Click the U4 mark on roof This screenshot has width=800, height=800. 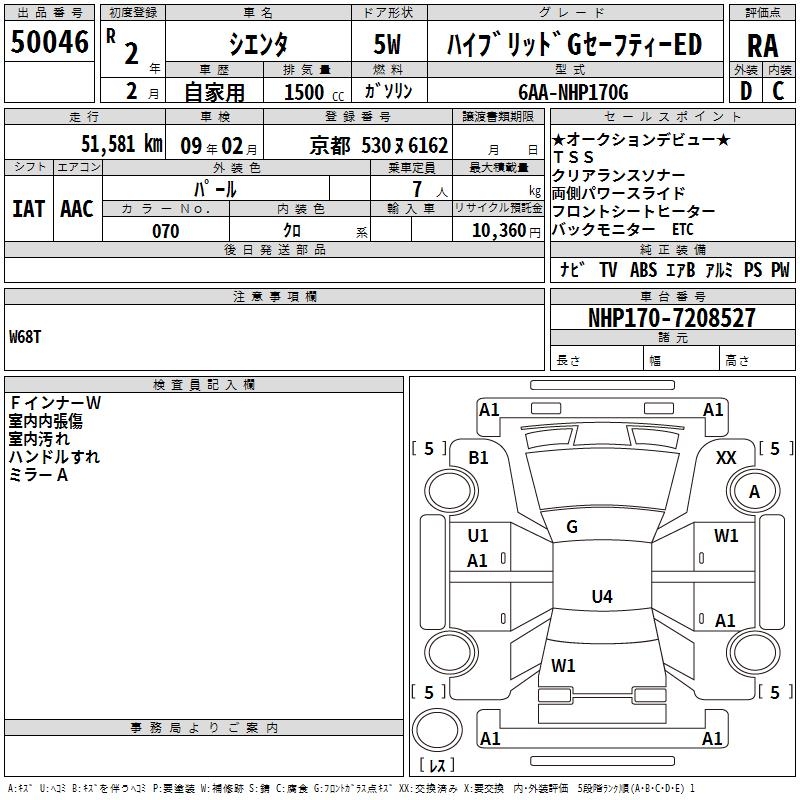click(602, 596)
